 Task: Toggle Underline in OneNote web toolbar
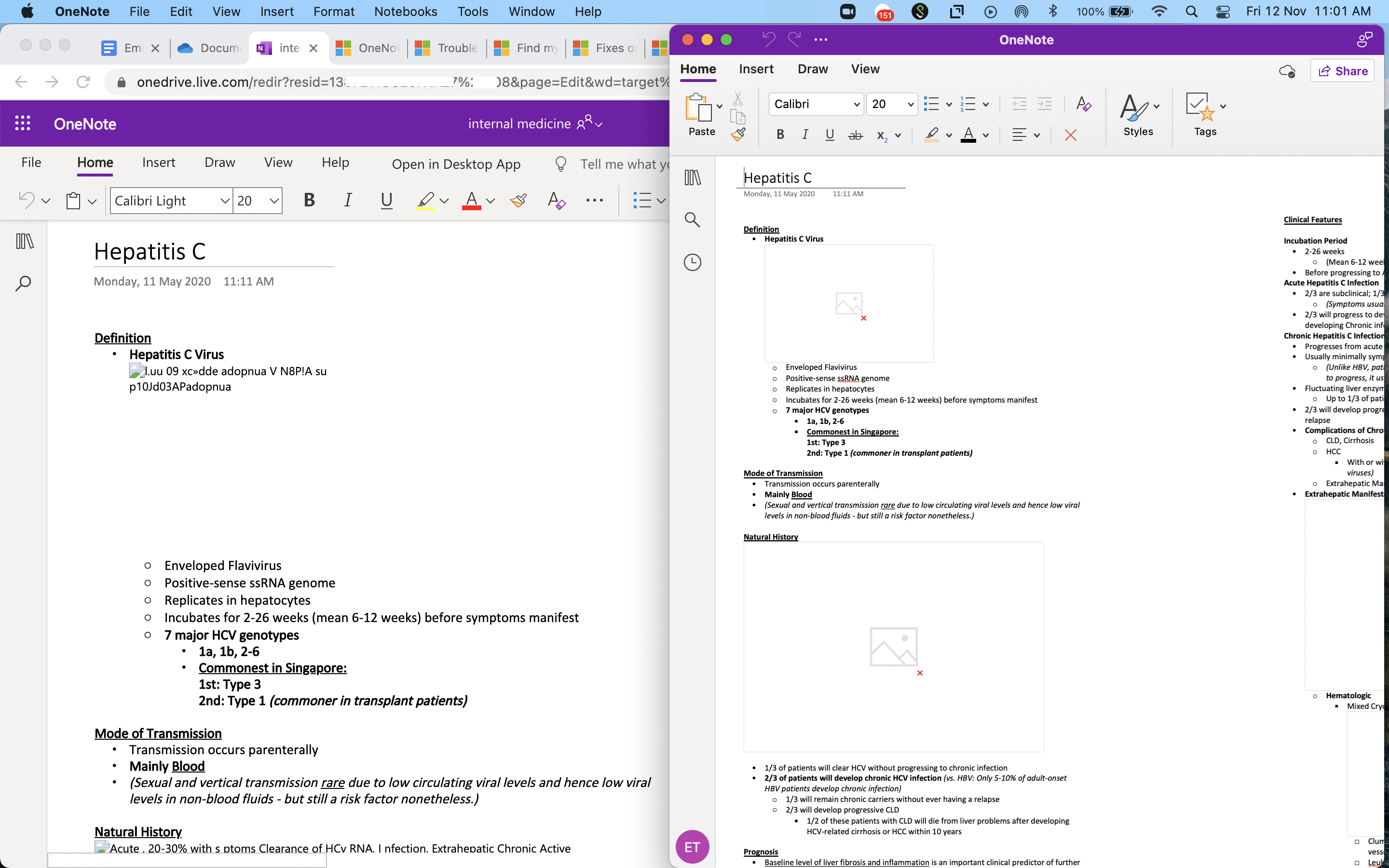386,200
